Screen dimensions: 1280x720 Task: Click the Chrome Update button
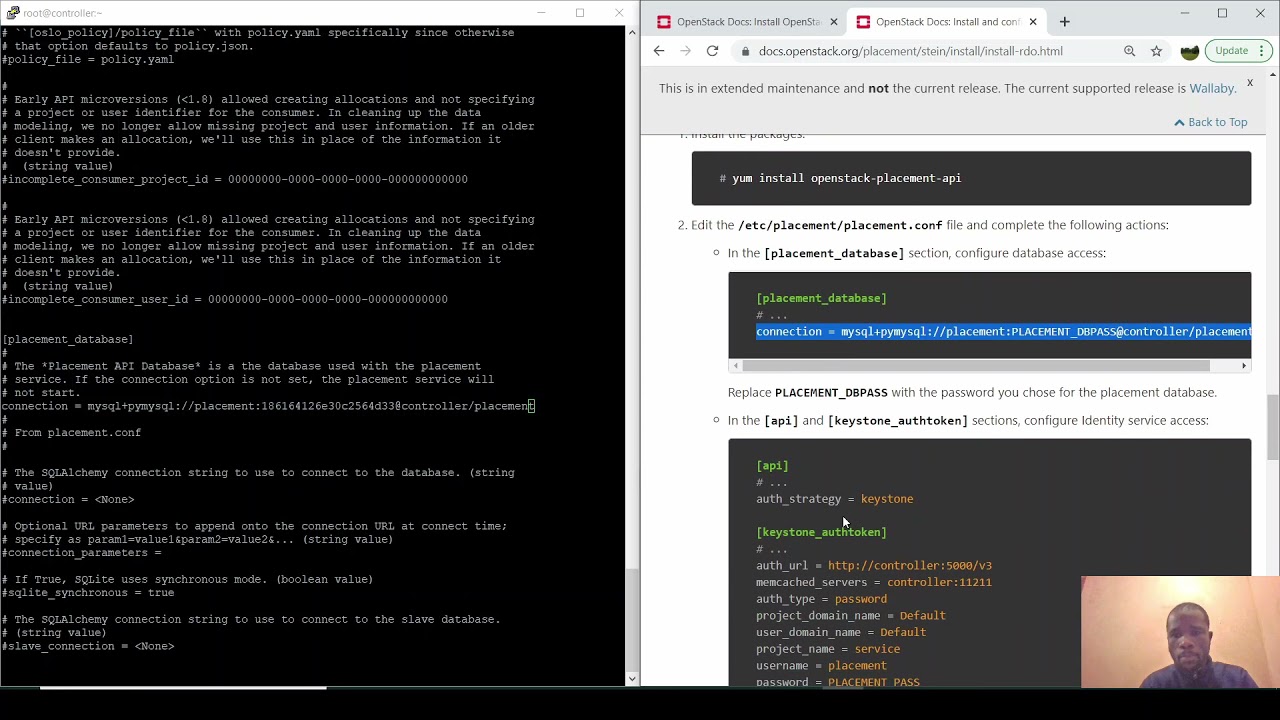click(x=1231, y=51)
